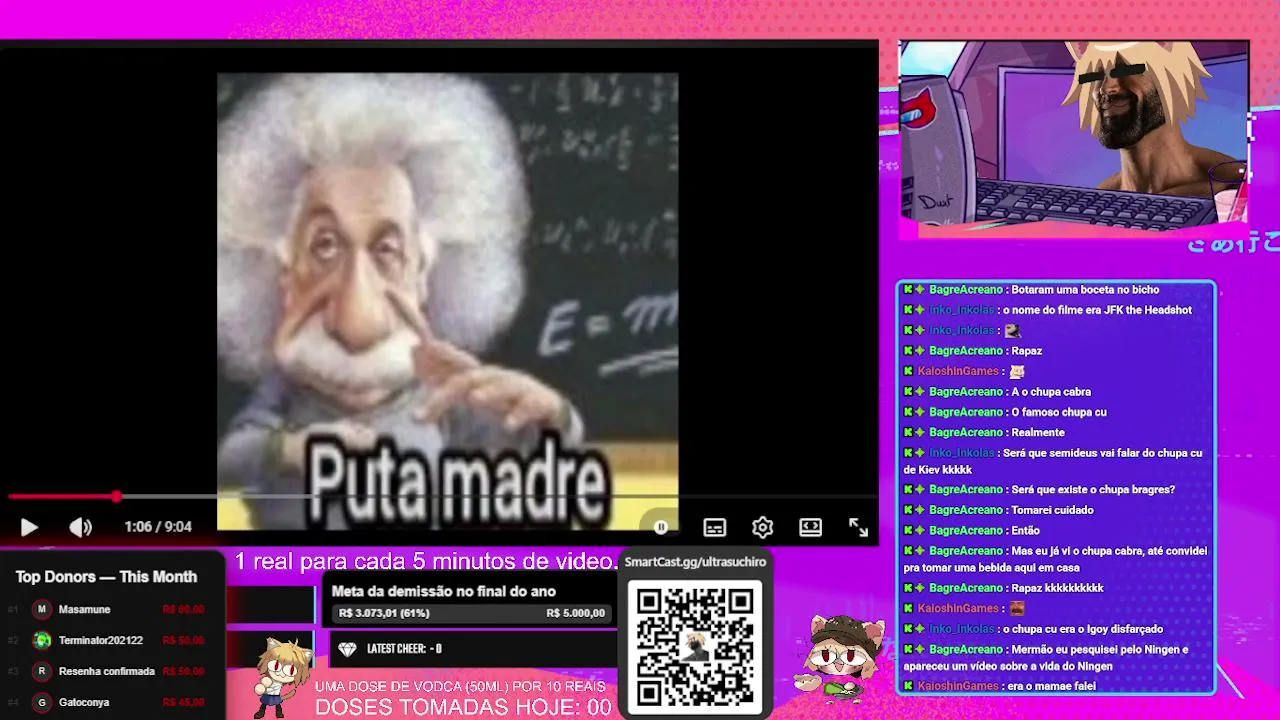Click the message starting 'Mermão eu pesquisei pelo Ningen'

tap(1046, 658)
